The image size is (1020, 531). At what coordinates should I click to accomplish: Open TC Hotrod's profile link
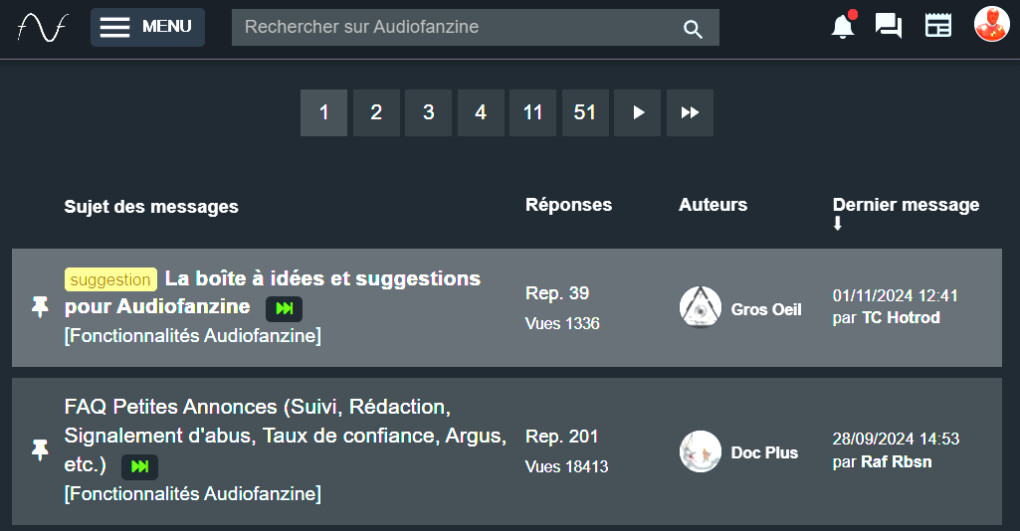[901, 318]
